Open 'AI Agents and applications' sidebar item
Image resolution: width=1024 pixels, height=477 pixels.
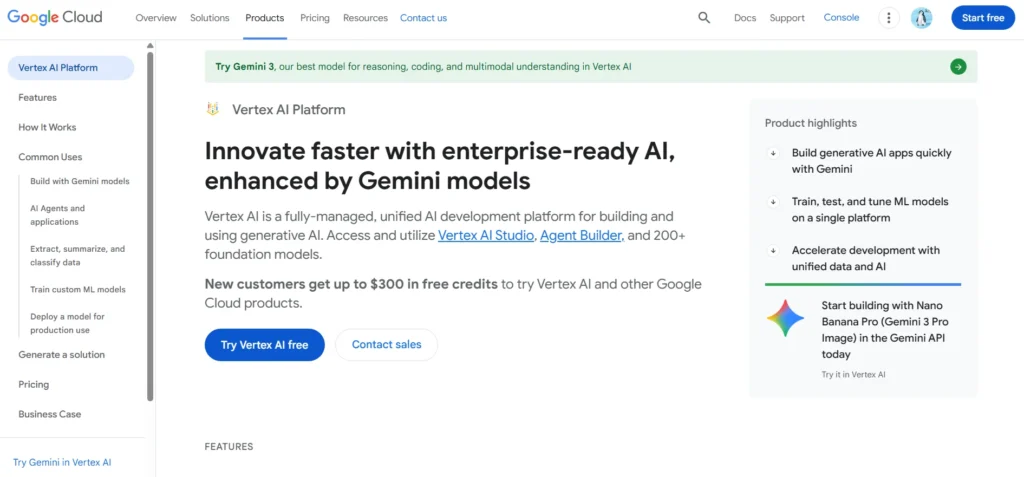point(57,215)
